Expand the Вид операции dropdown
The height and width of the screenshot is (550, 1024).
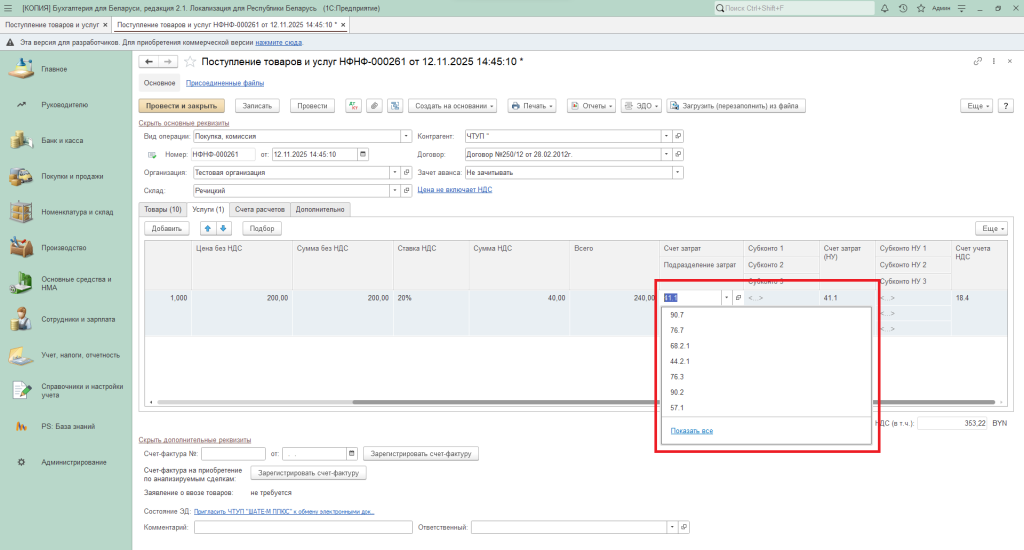coord(406,136)
